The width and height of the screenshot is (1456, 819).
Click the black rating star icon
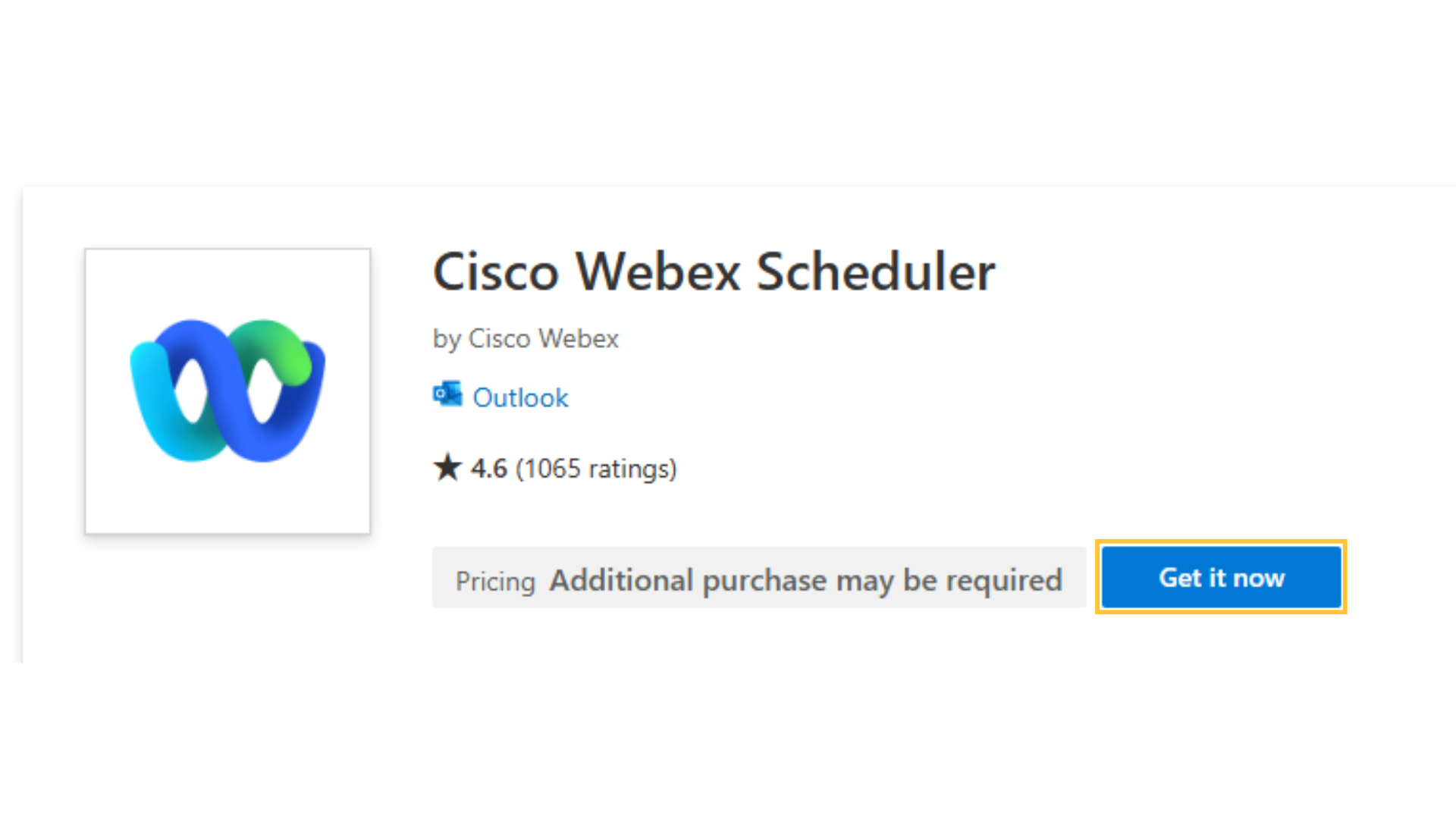click(447, 467)
